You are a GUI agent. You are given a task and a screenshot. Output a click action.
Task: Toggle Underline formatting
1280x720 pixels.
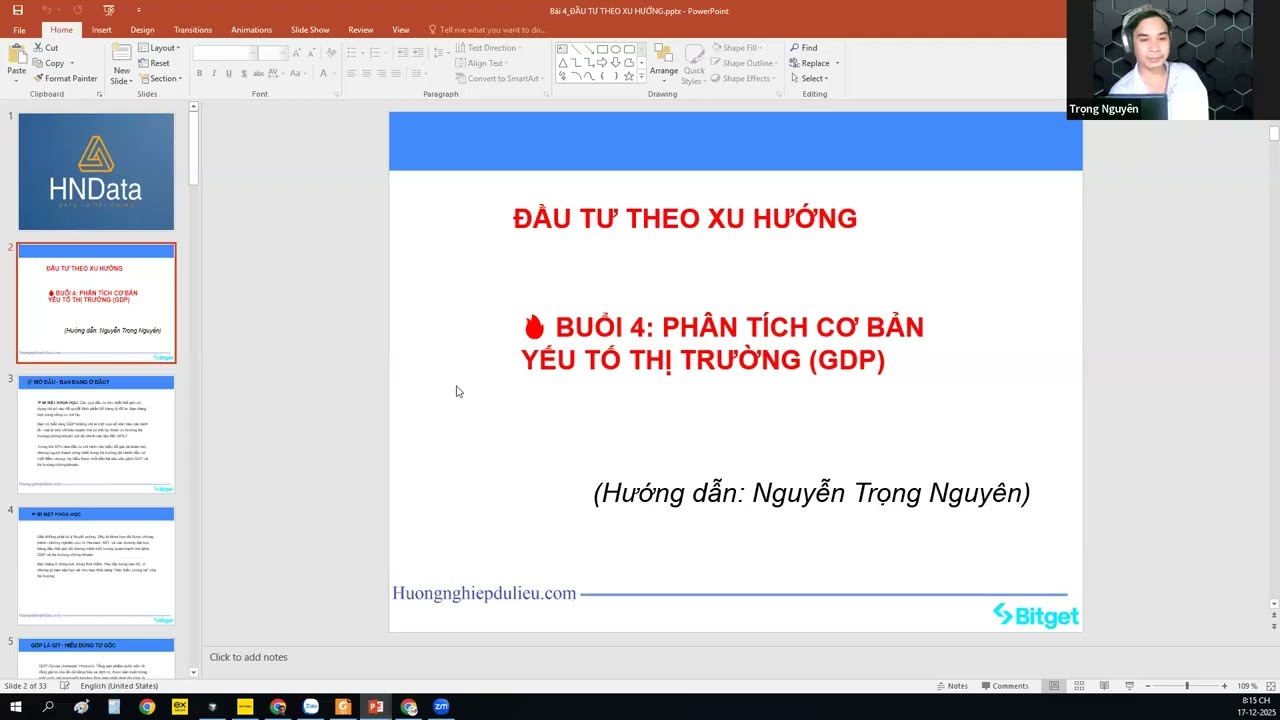[229, 73]
